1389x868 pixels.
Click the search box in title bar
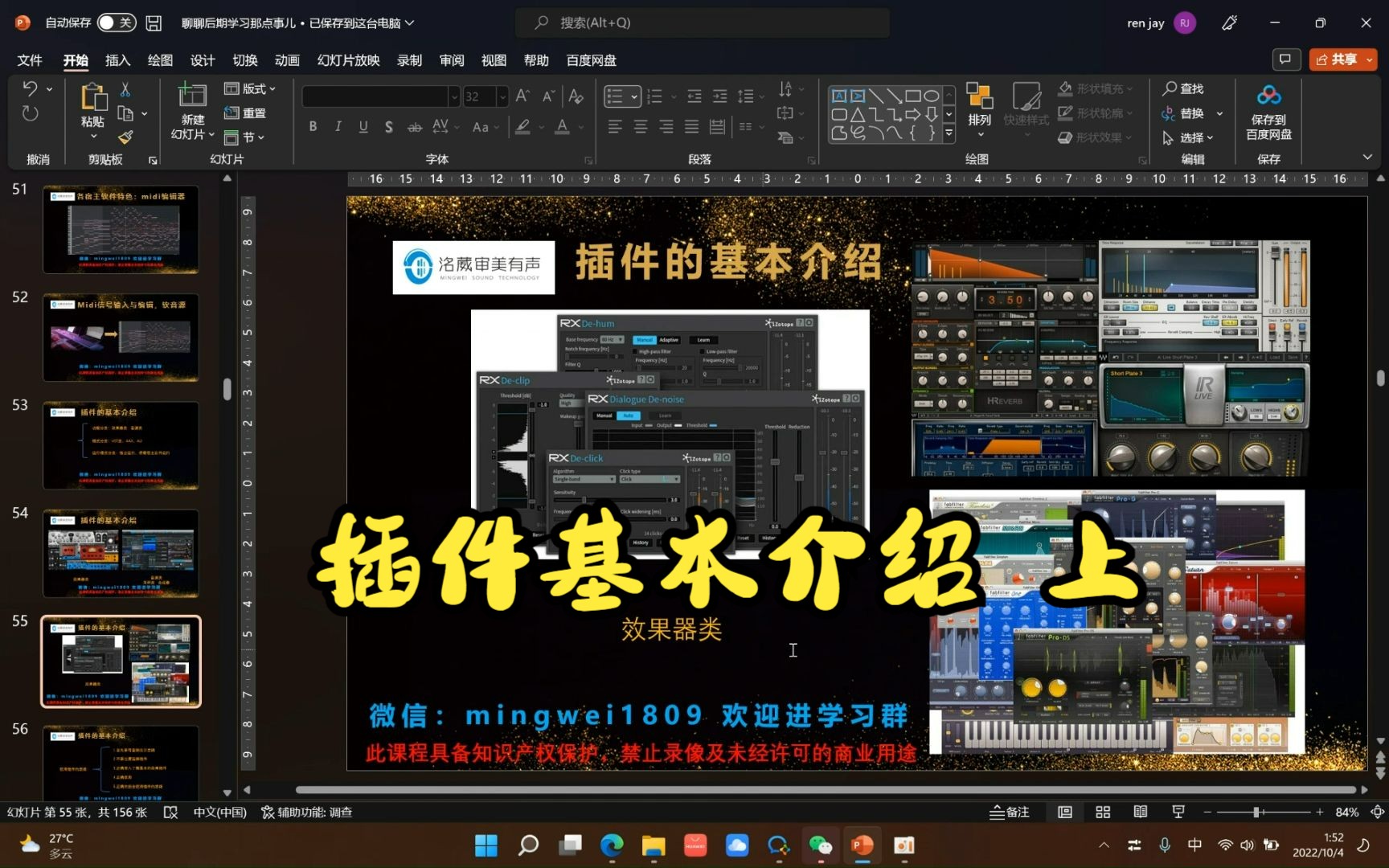[702, 23]
